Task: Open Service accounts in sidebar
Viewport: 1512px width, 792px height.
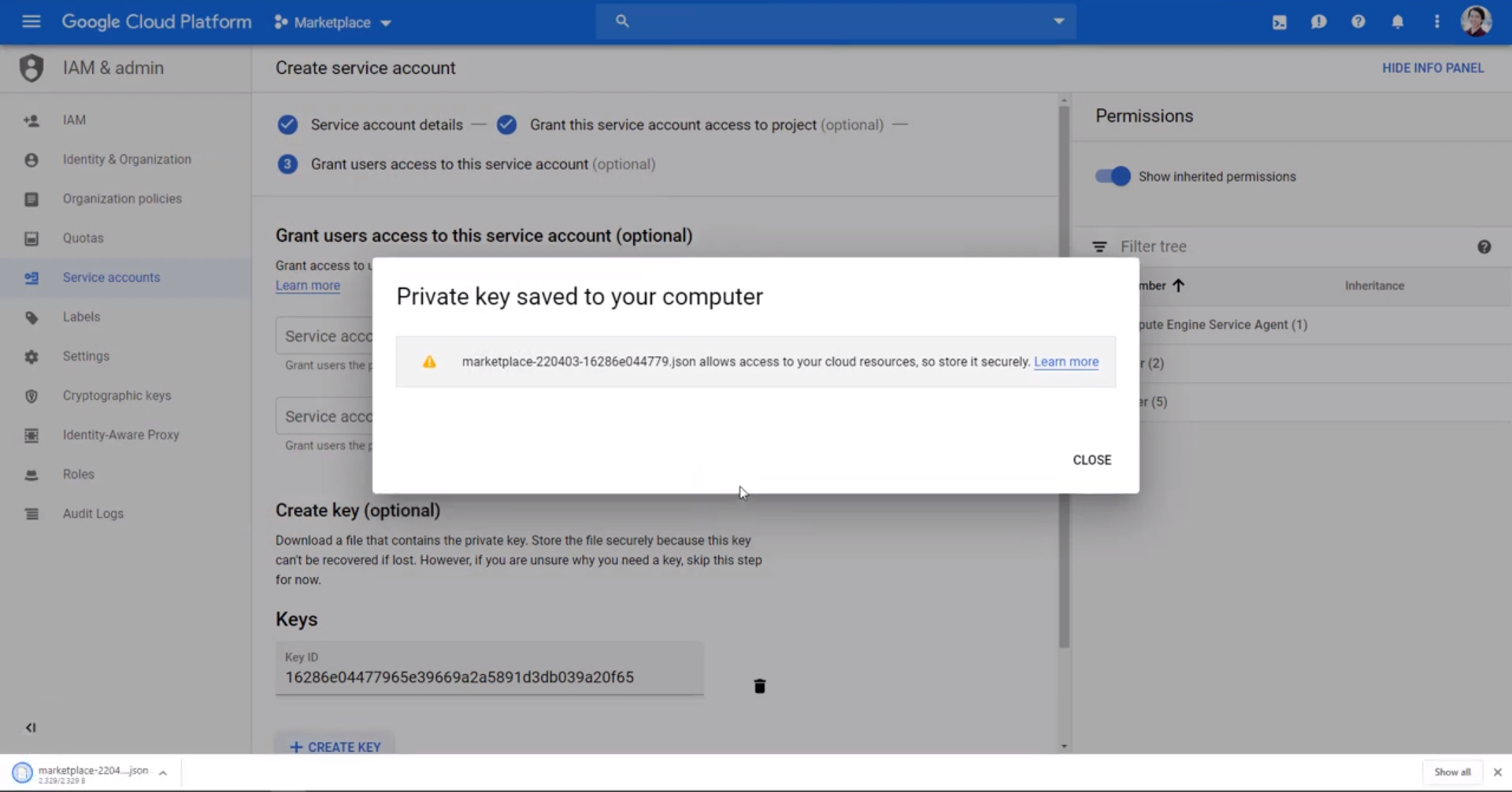Action: click(x=111, y=277)
